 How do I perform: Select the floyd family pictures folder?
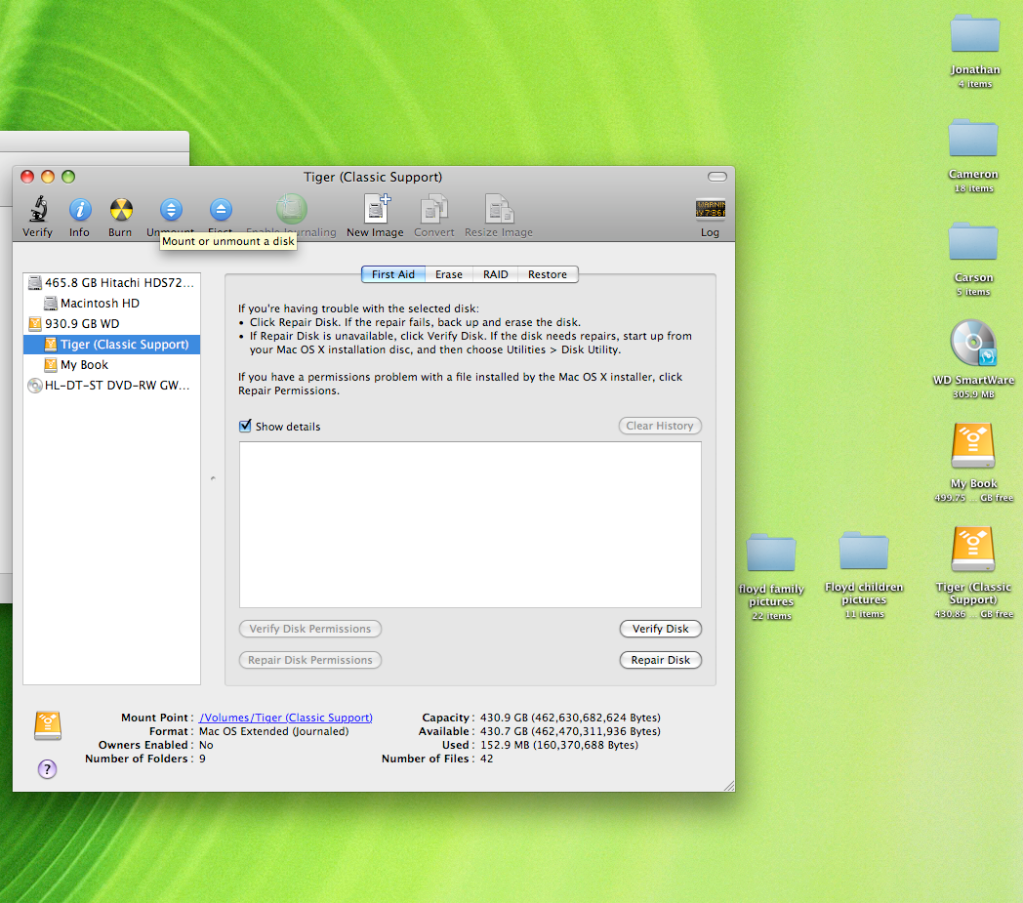tap(771, 553)
